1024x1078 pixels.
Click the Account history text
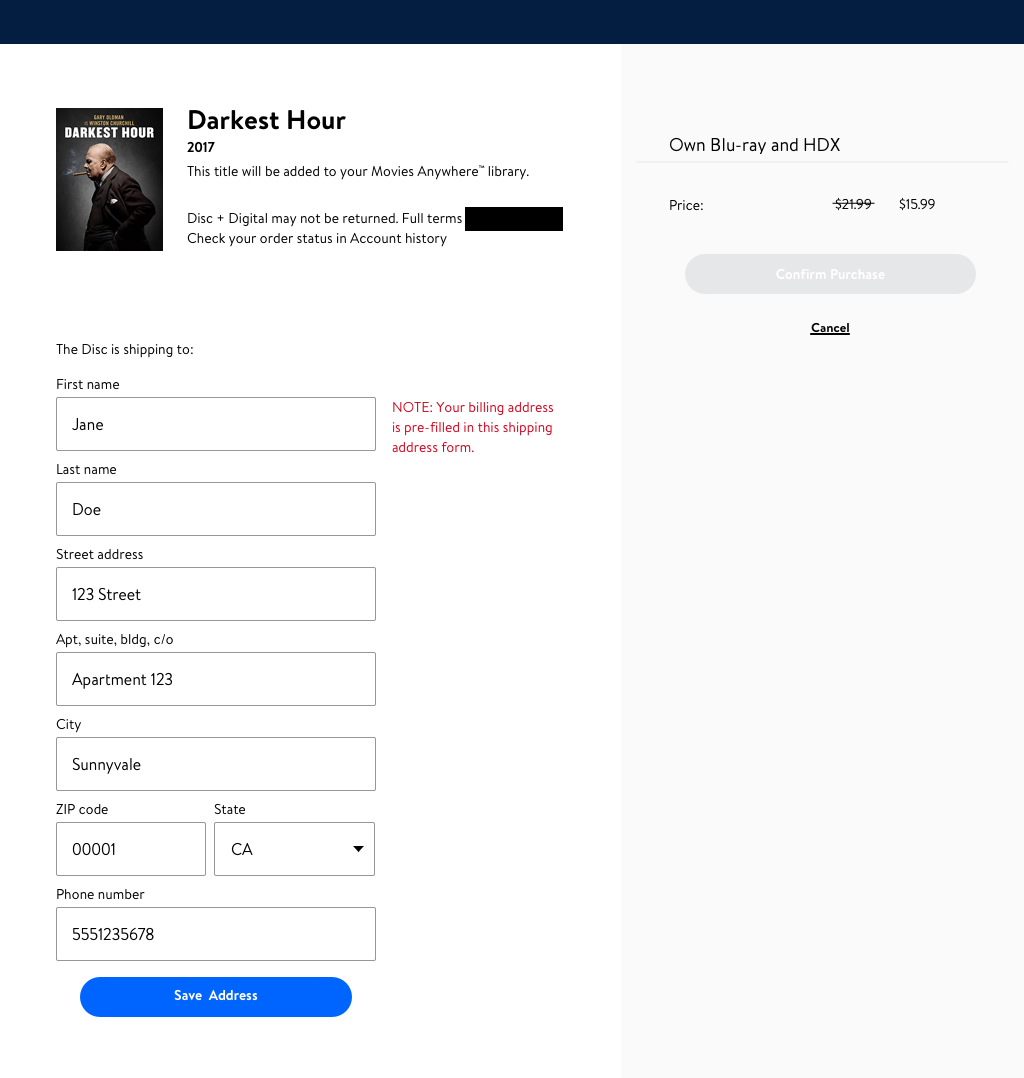pyautogui.click(x=398, y=239)
